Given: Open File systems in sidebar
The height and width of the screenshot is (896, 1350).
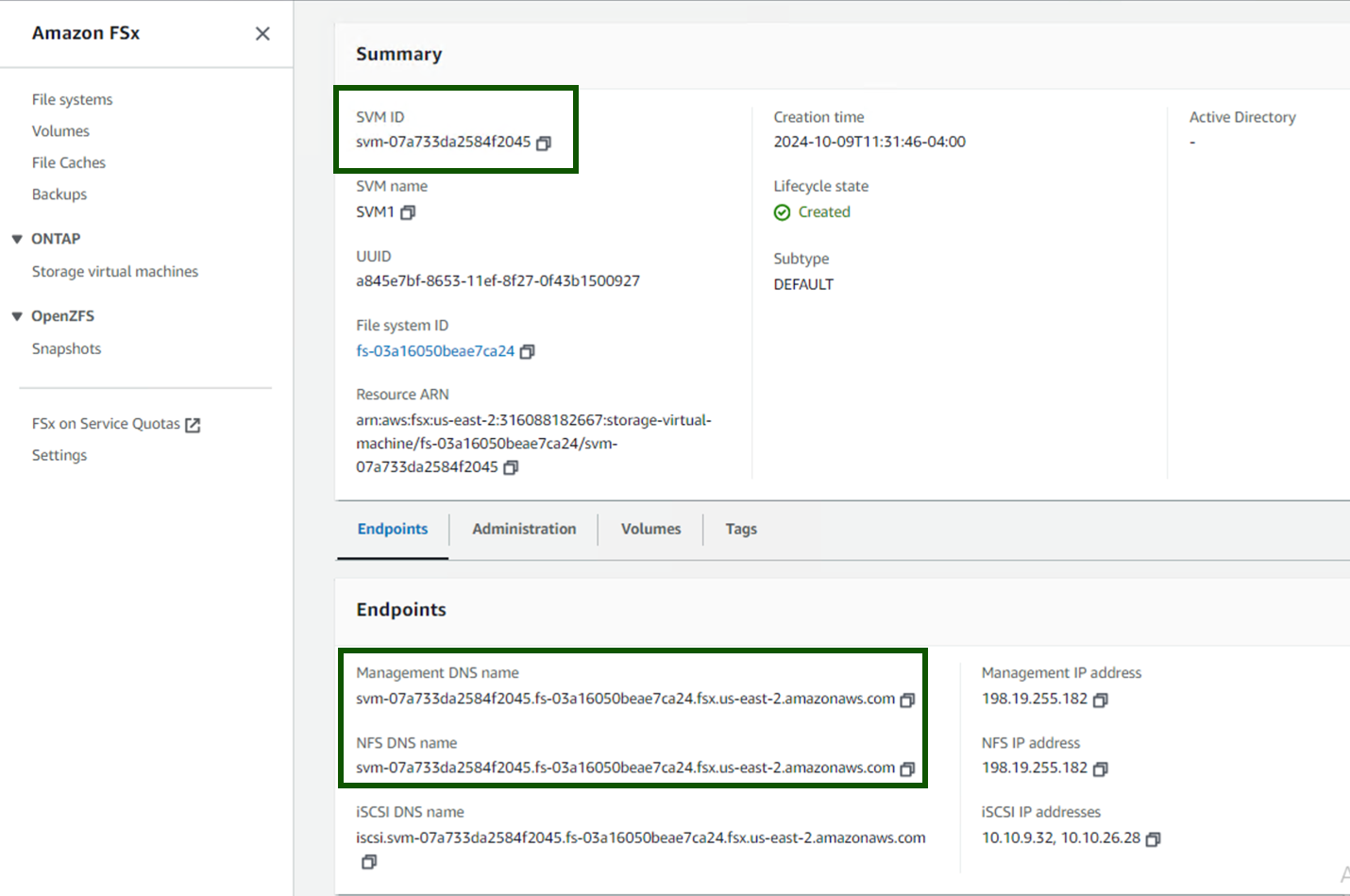Looking at the screenshot, I should point(72,99).
